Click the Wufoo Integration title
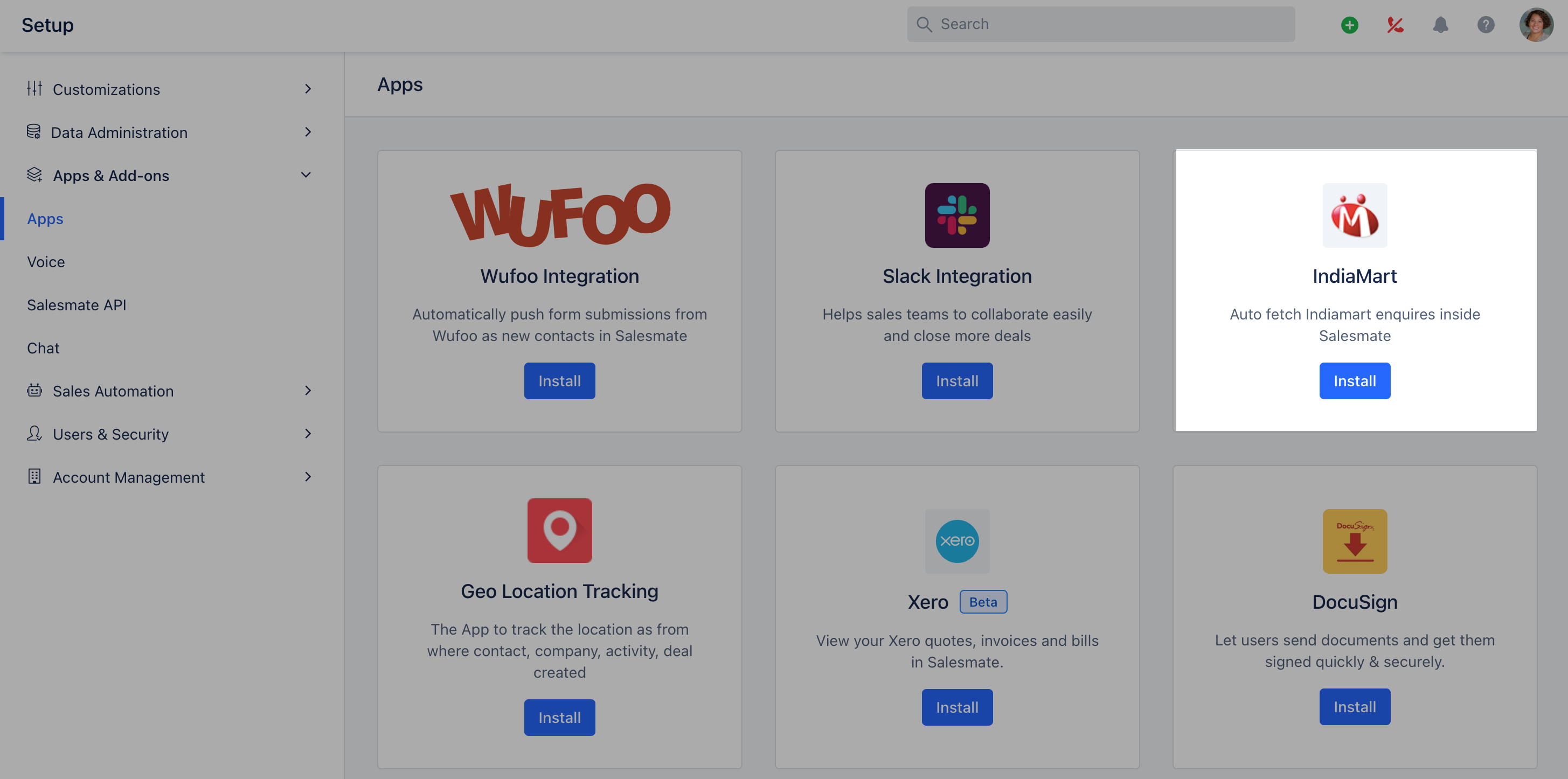 point(560,276)
